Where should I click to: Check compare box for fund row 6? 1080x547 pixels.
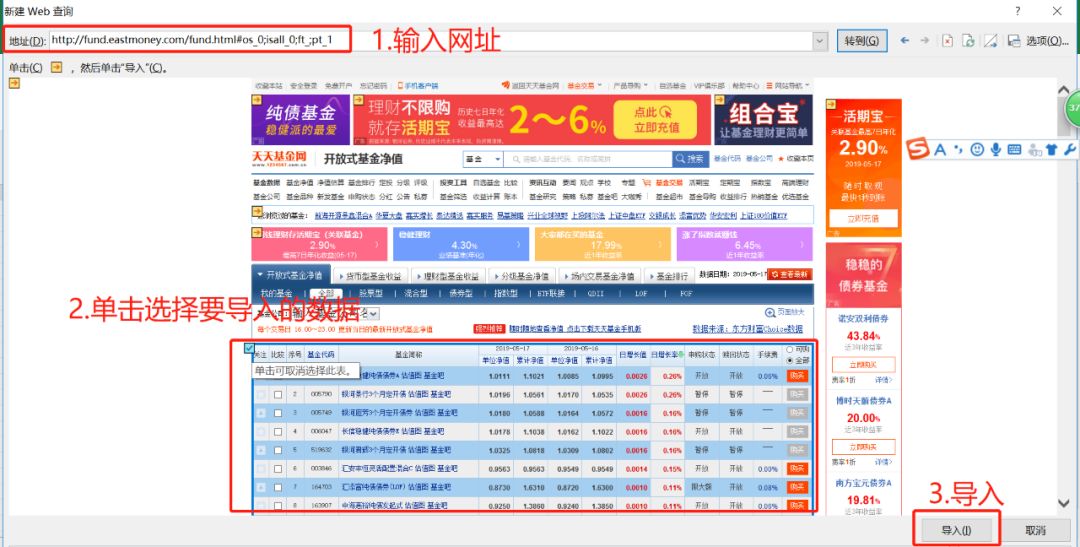278,468
